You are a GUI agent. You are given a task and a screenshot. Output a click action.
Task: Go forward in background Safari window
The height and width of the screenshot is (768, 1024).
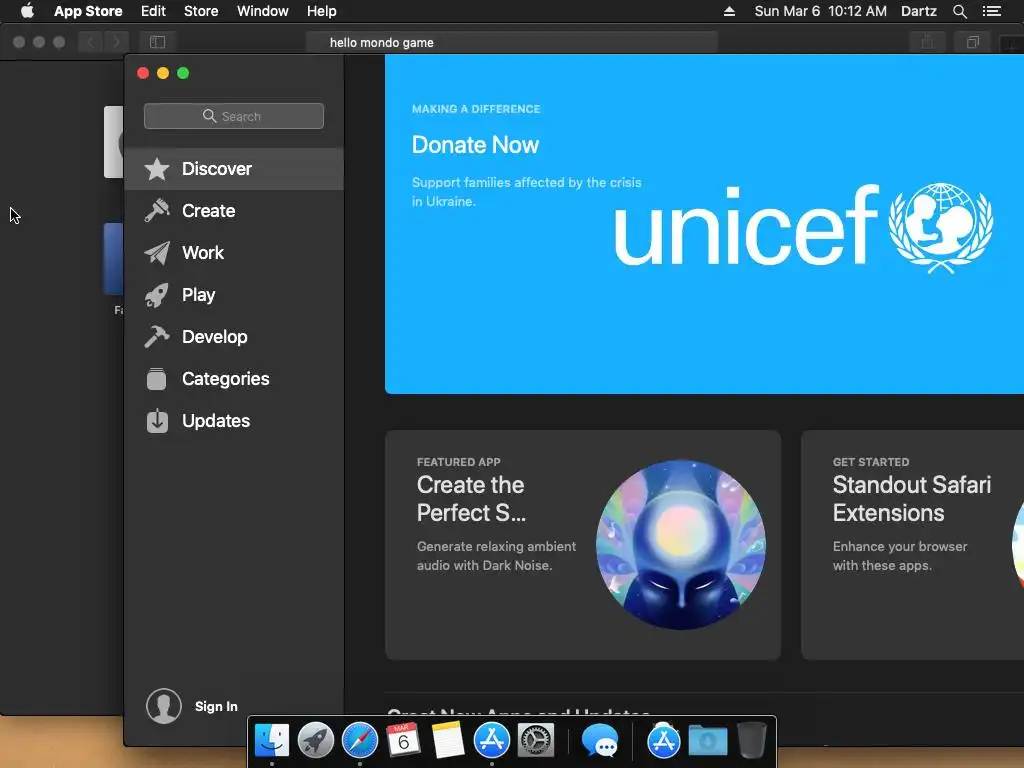(x=116, y=42)
